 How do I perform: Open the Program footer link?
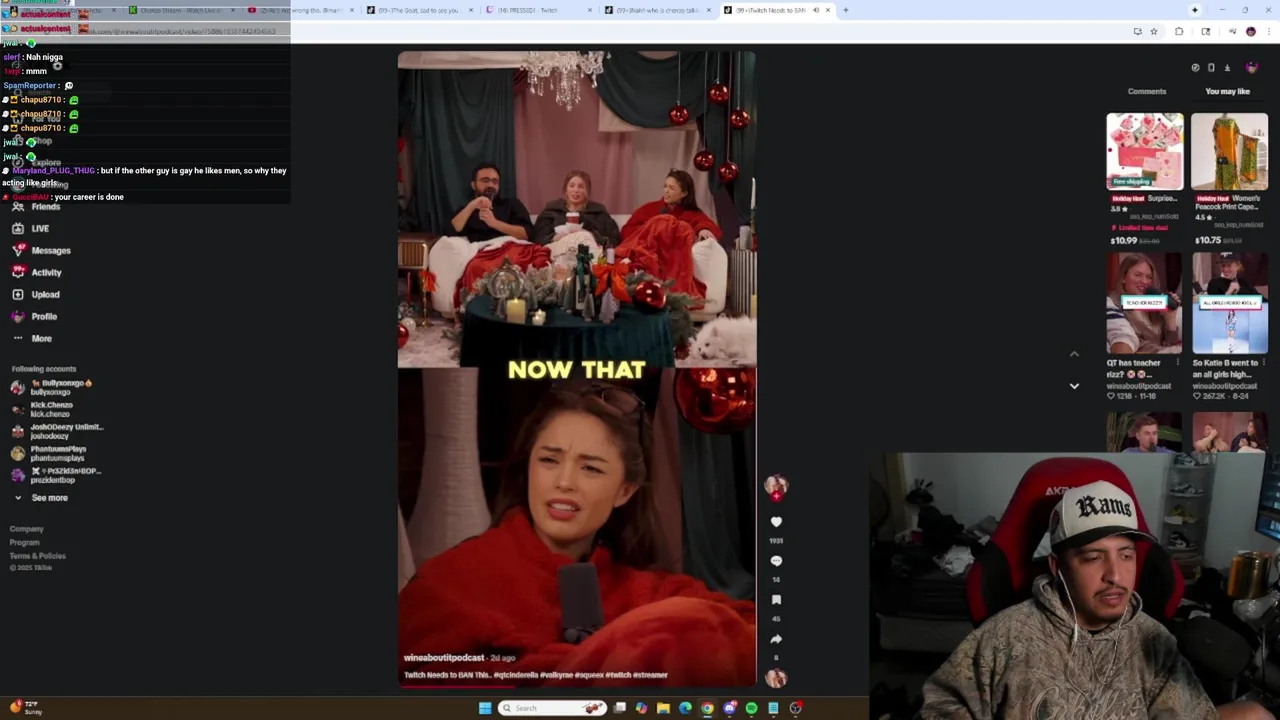coord(25,543)
